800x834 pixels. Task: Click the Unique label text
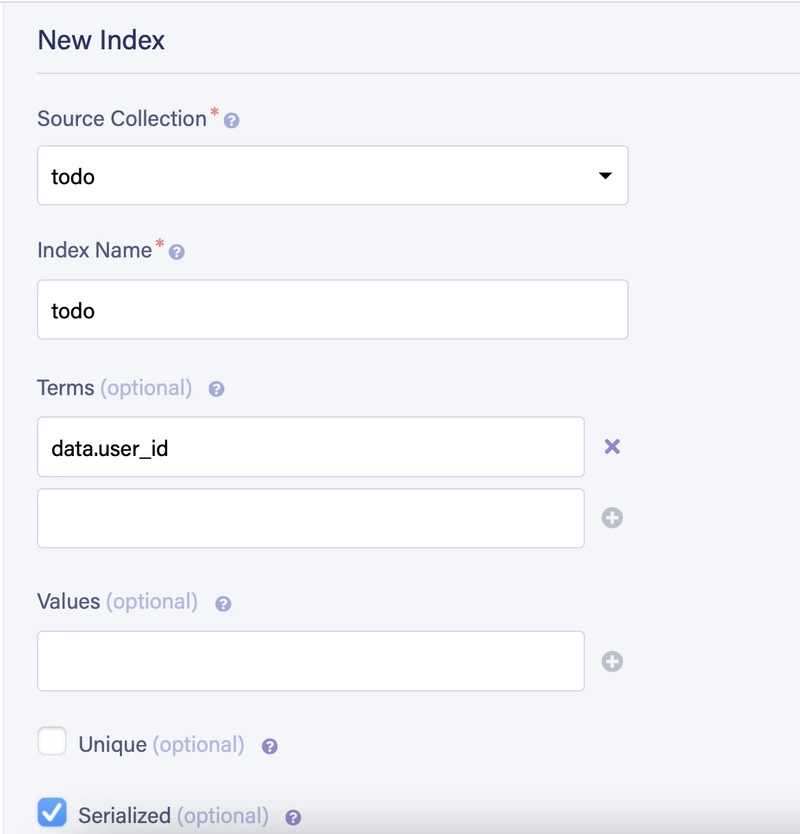(x=113, y=745)
